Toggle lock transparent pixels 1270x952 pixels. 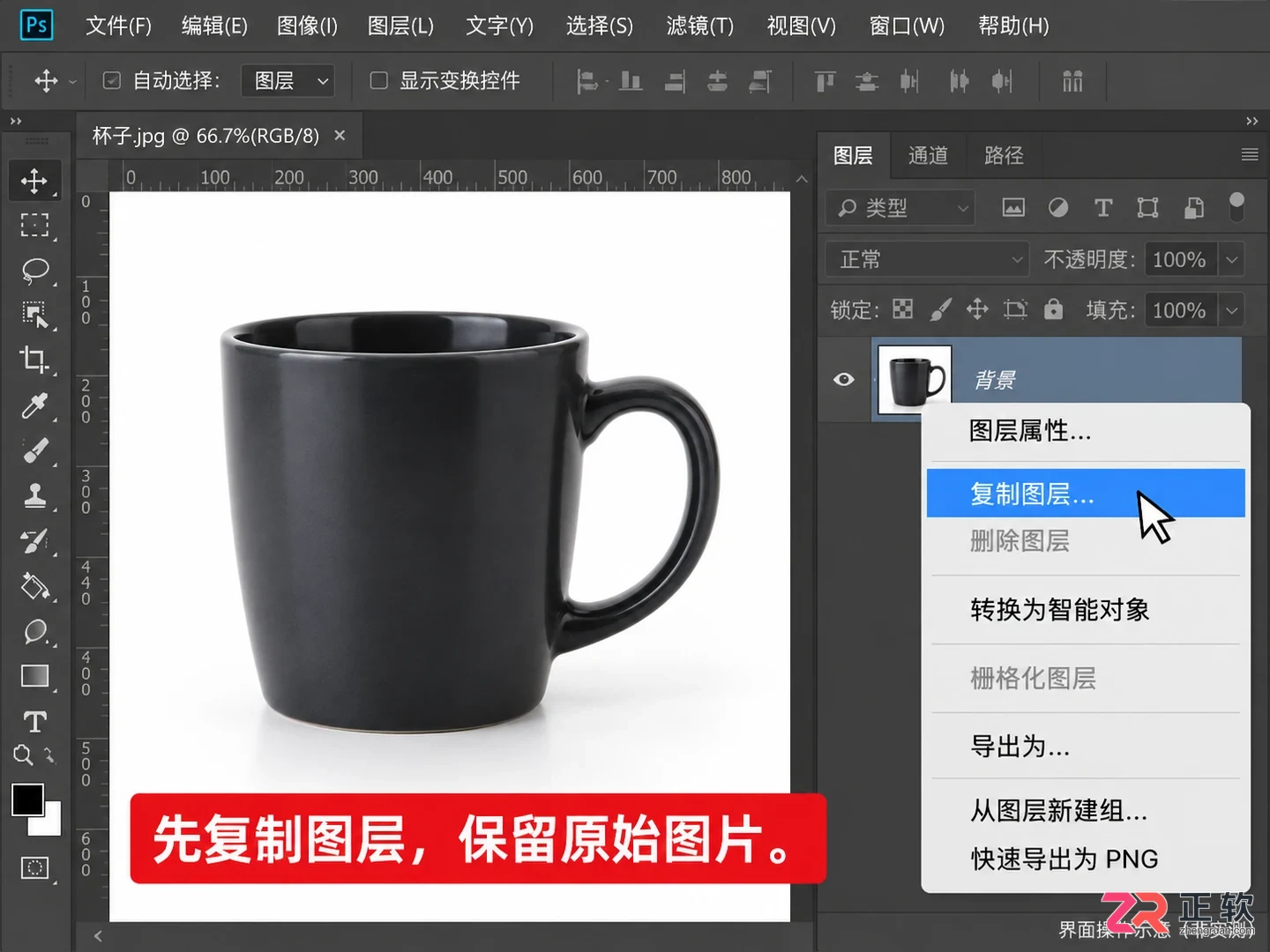click(x=902, y=309)
